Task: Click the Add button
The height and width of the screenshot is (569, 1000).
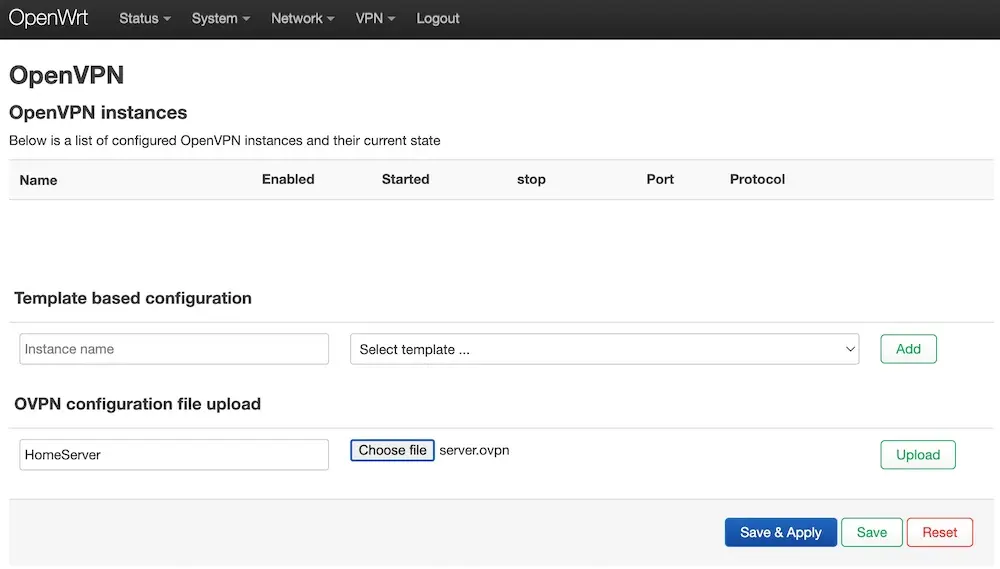Action: point(908,349)
